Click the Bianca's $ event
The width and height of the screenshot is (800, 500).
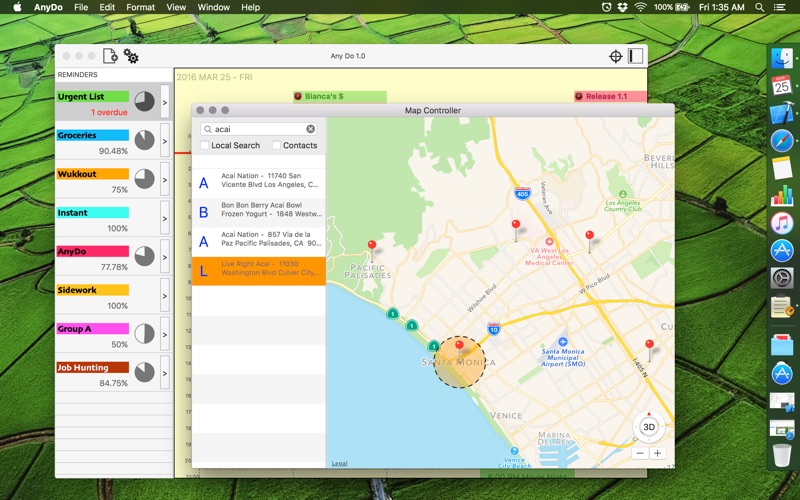tap(340, 96)
